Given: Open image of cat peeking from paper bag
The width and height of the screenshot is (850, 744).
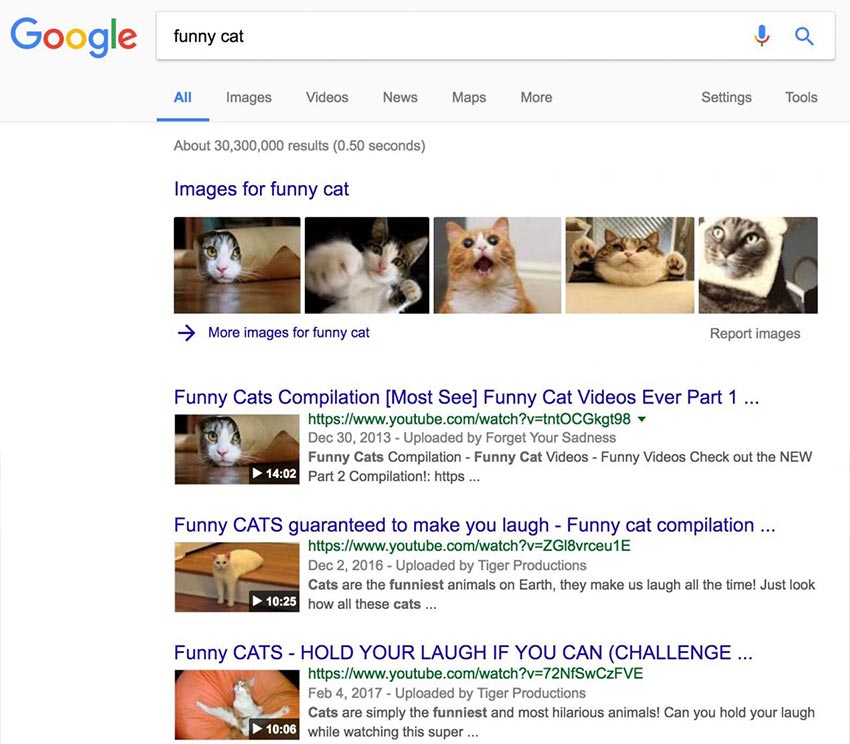Looking at the screenshot, I should 237,265.
